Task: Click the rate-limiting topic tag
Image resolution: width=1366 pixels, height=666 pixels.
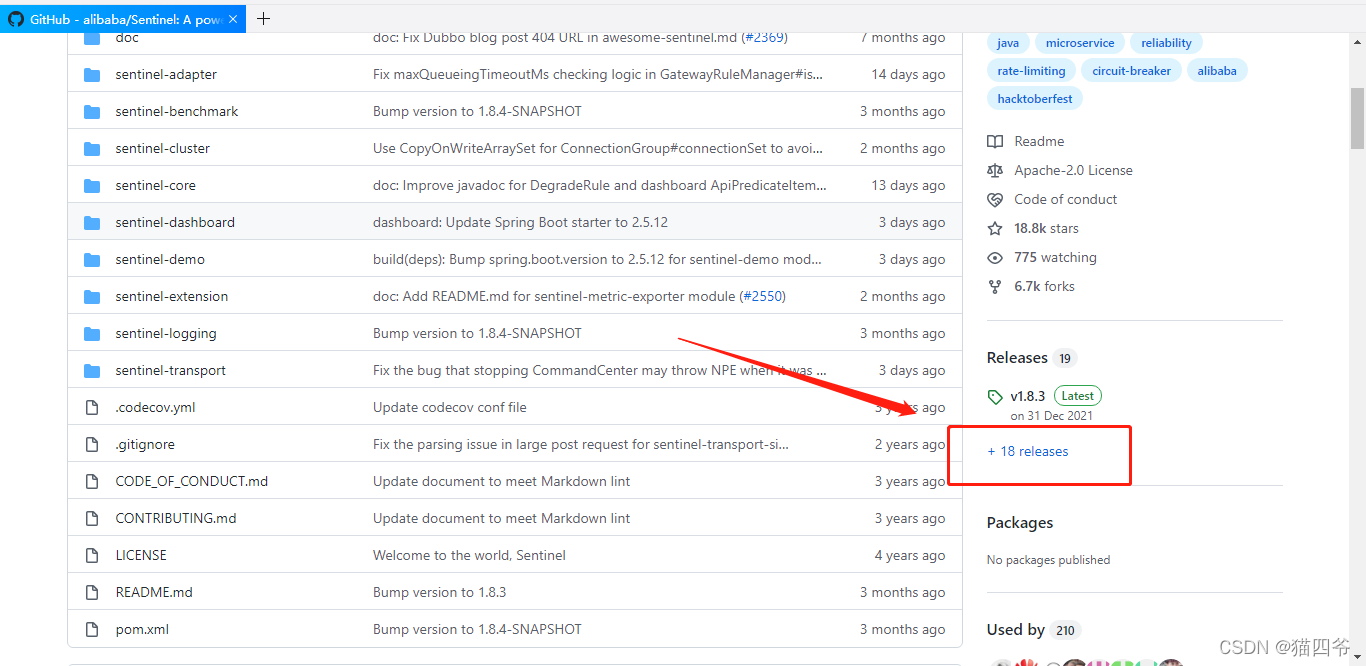Action: pos(1031,71)
